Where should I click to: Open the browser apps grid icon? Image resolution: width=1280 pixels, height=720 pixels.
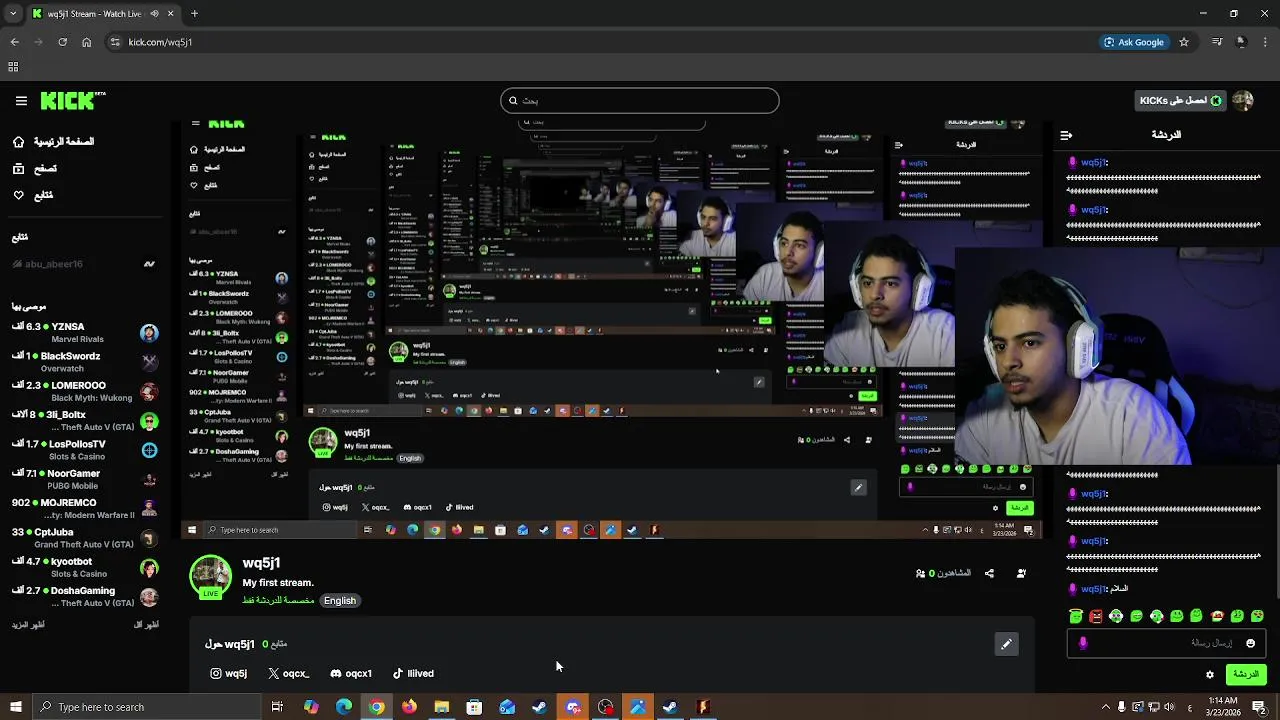(13, 67)
